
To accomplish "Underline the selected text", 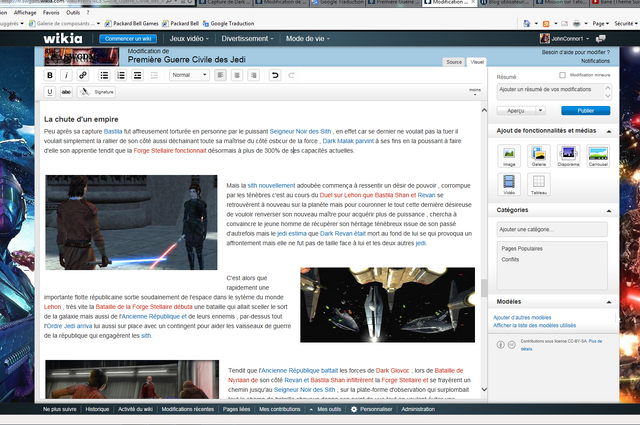I will tap(50, 92).
